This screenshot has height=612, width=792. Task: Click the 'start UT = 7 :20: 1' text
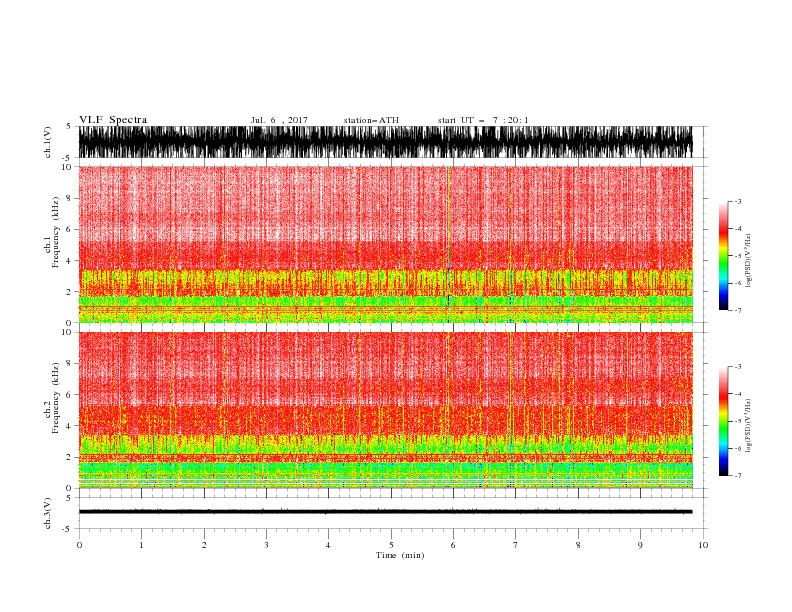[483, 120]
